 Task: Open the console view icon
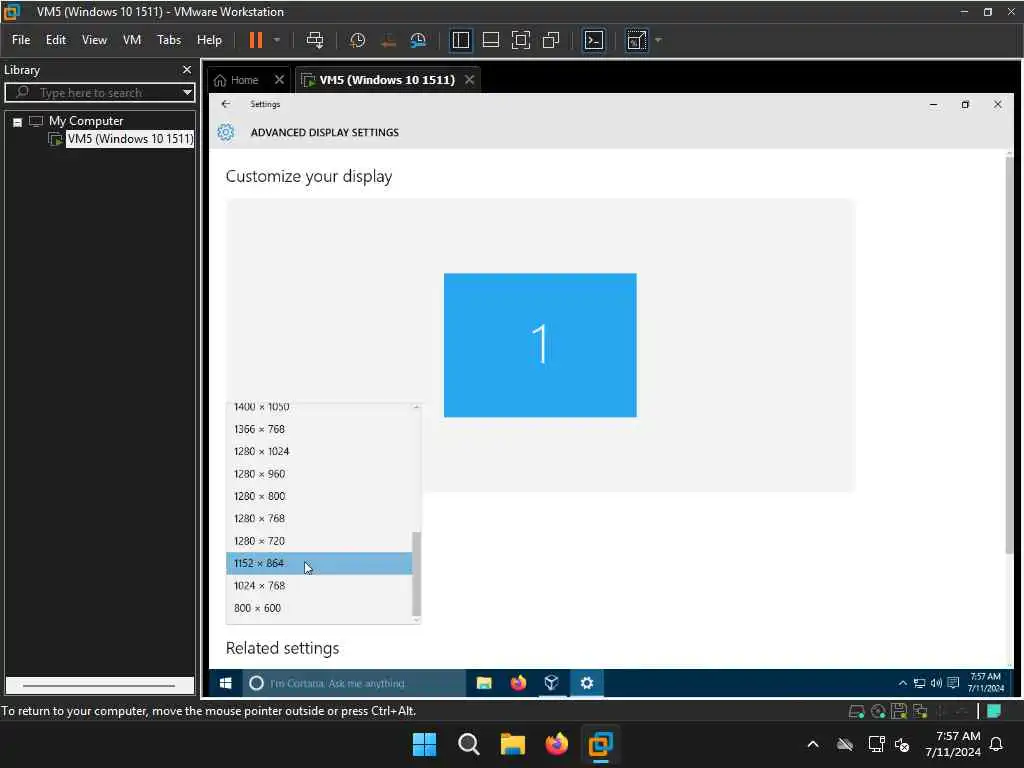coord(594,40)
